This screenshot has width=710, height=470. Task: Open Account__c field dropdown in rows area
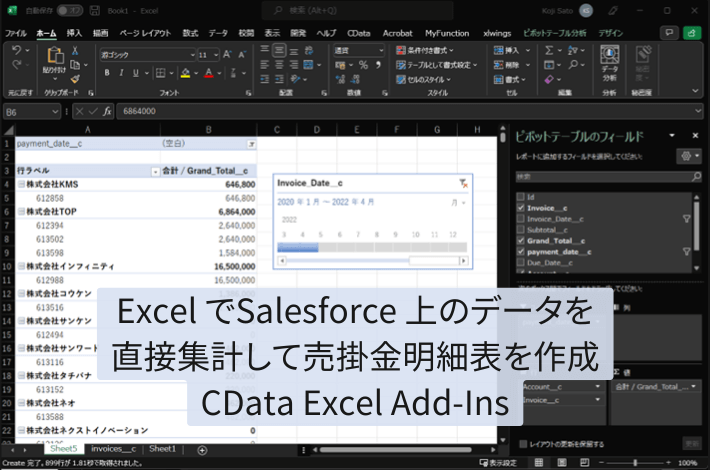click(x=598, y=387)
